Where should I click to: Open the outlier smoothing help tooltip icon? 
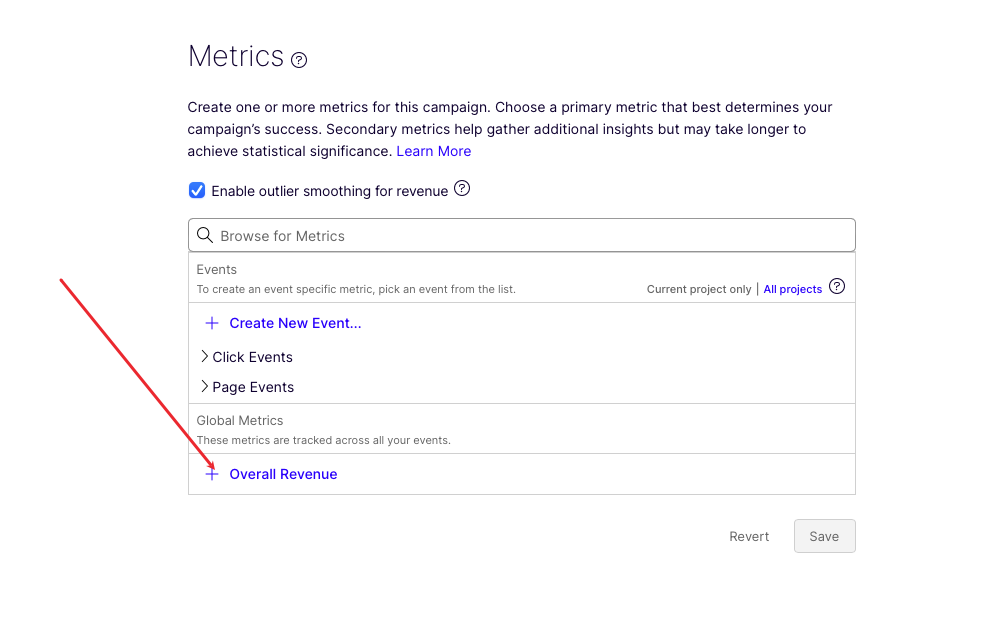click(462, 189)
